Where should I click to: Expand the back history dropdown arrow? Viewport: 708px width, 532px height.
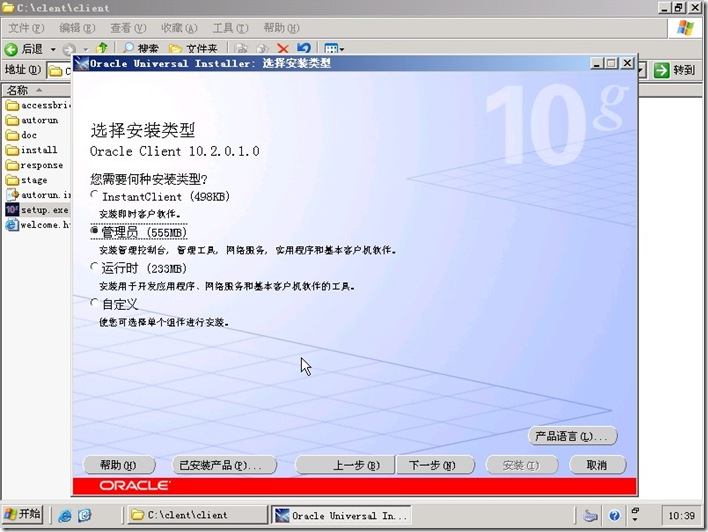point(53,49)
